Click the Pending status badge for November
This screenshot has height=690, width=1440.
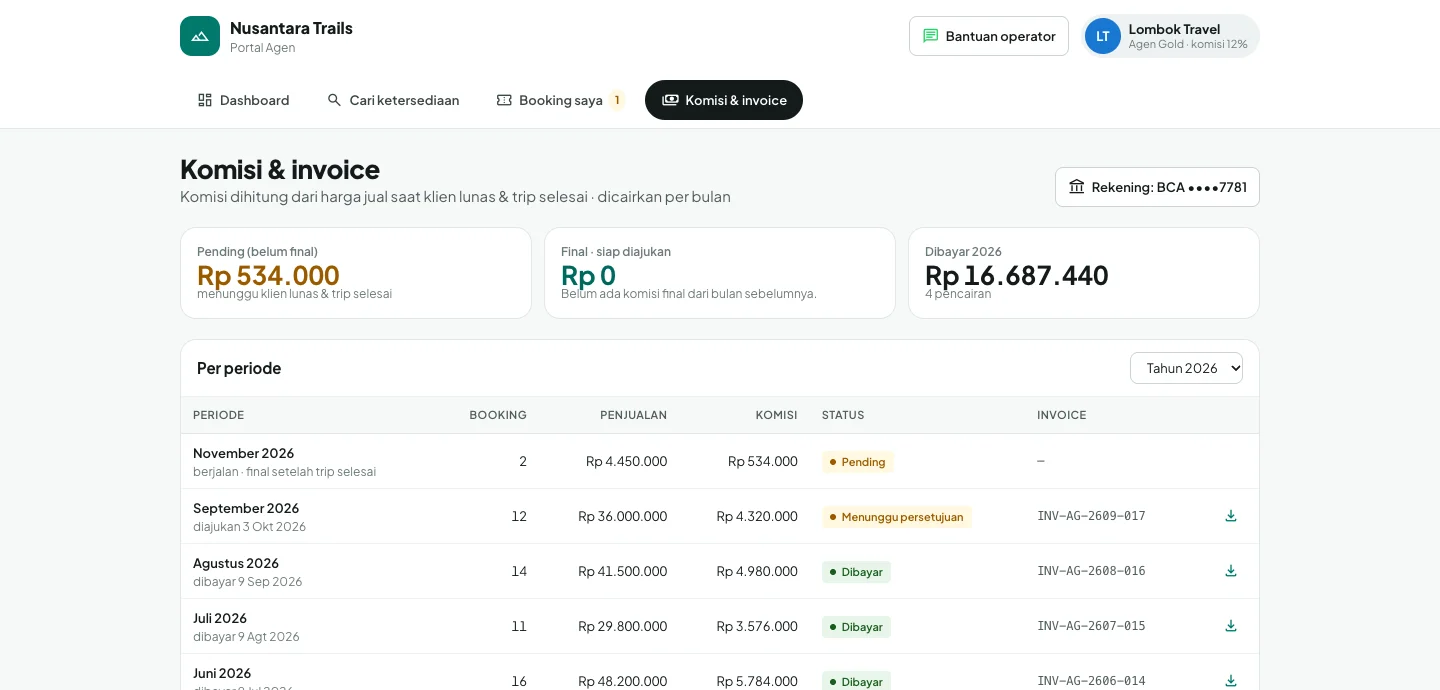pyautogui.click(x=857, y=462)
